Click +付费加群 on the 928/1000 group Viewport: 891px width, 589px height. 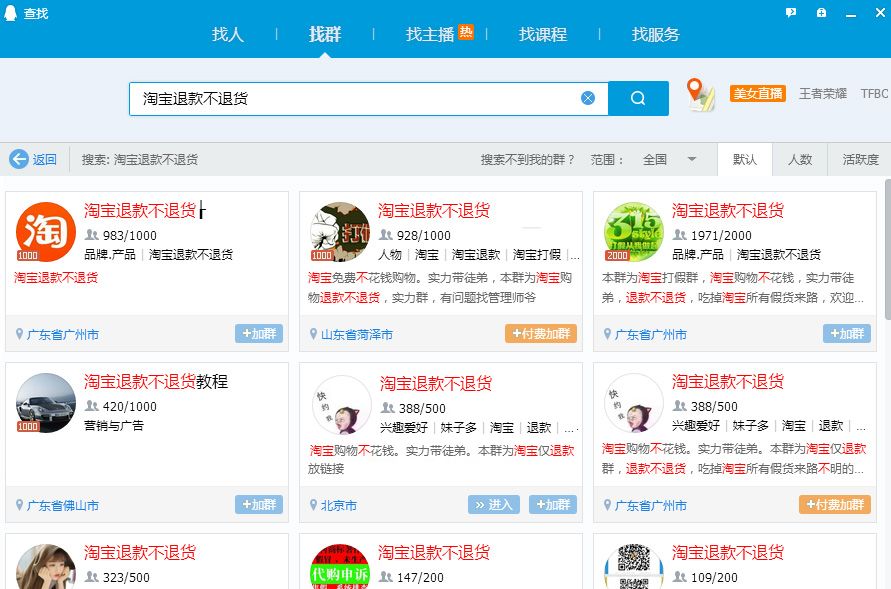pos(541,333)
